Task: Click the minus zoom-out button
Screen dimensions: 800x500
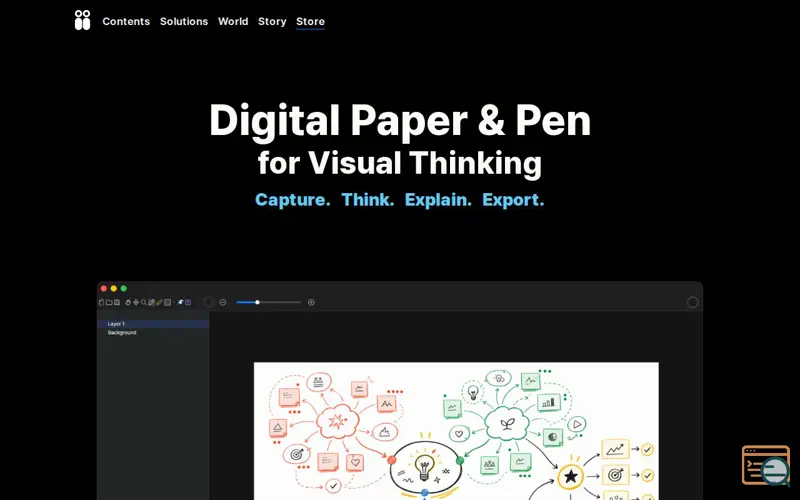Action: [222, 303]
